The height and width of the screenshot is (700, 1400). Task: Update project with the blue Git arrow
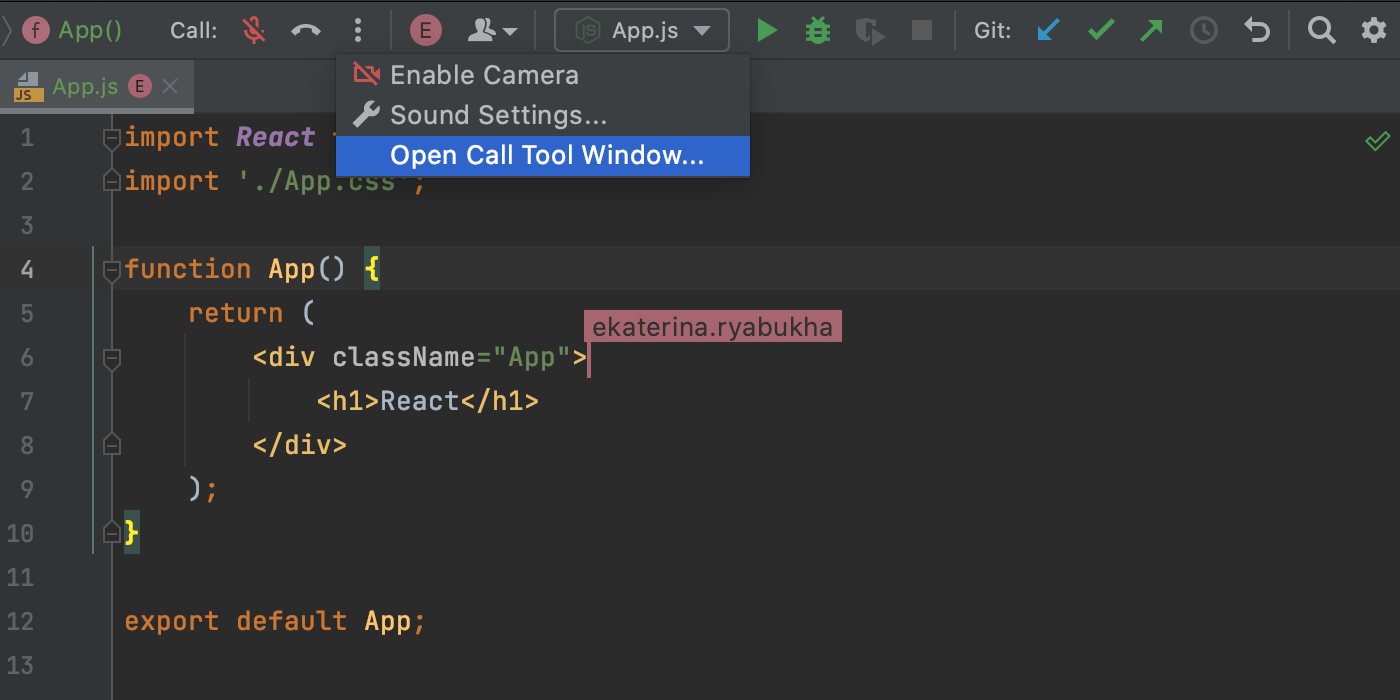pyautogui.click(x=1048, y=31)
